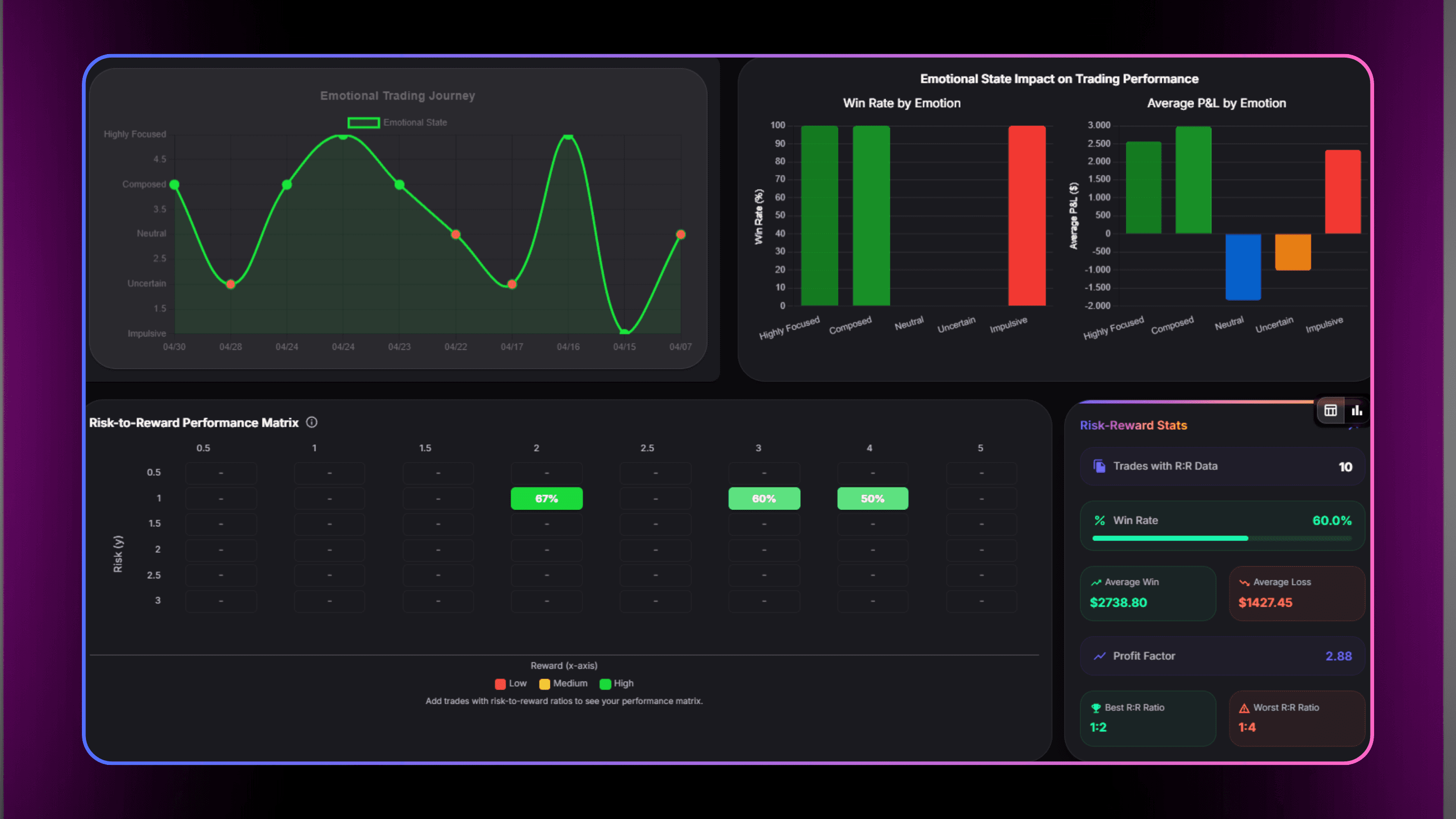Image resolution: width=1456 pixels, height=819 pixels.
Task: Click the 2.88 Profit Factor value
Action: (x=1338, y=656)
